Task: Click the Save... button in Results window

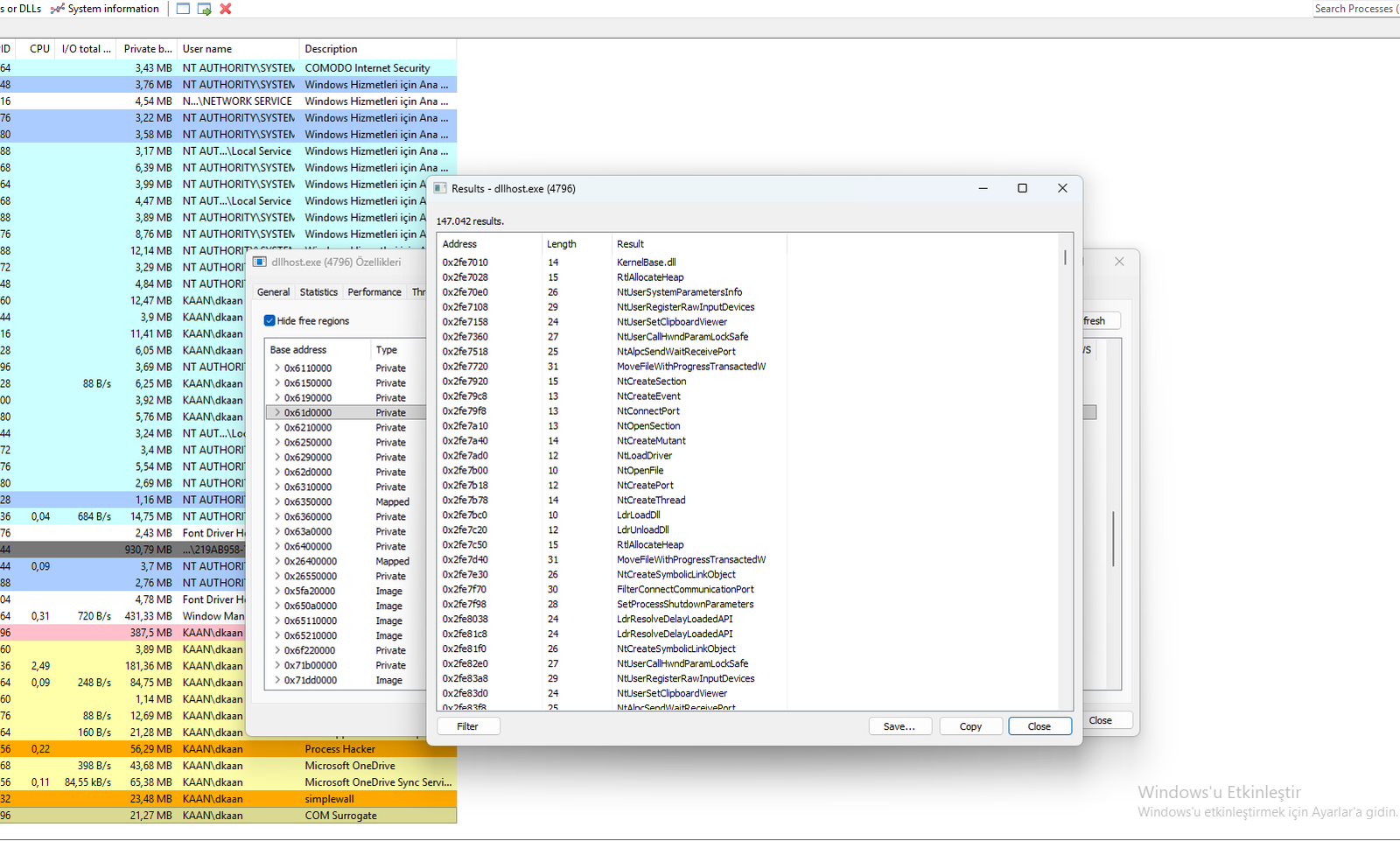Action: (899, 726)
